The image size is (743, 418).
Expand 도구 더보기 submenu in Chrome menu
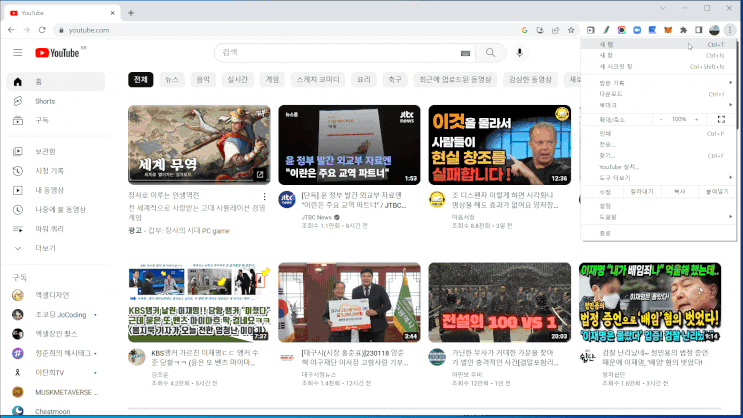coord(659,178)
